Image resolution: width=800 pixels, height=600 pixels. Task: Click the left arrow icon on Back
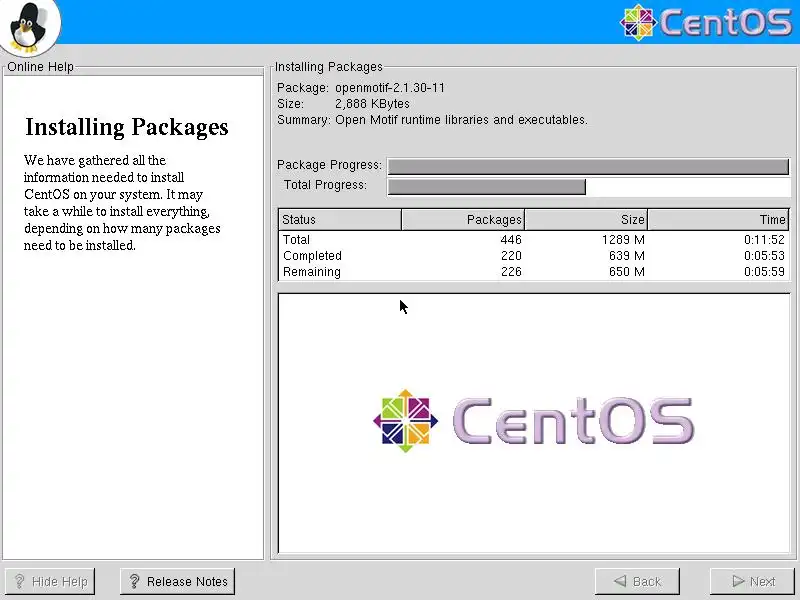tap(620, 581)
